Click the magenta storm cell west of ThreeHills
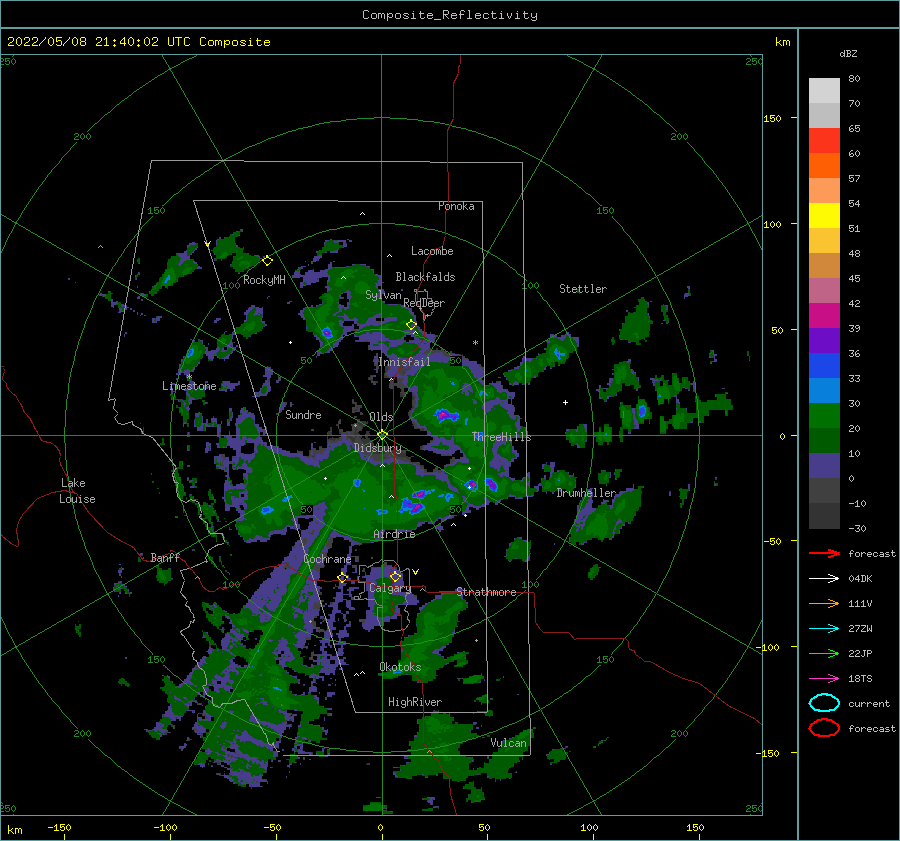 [444, 414]
